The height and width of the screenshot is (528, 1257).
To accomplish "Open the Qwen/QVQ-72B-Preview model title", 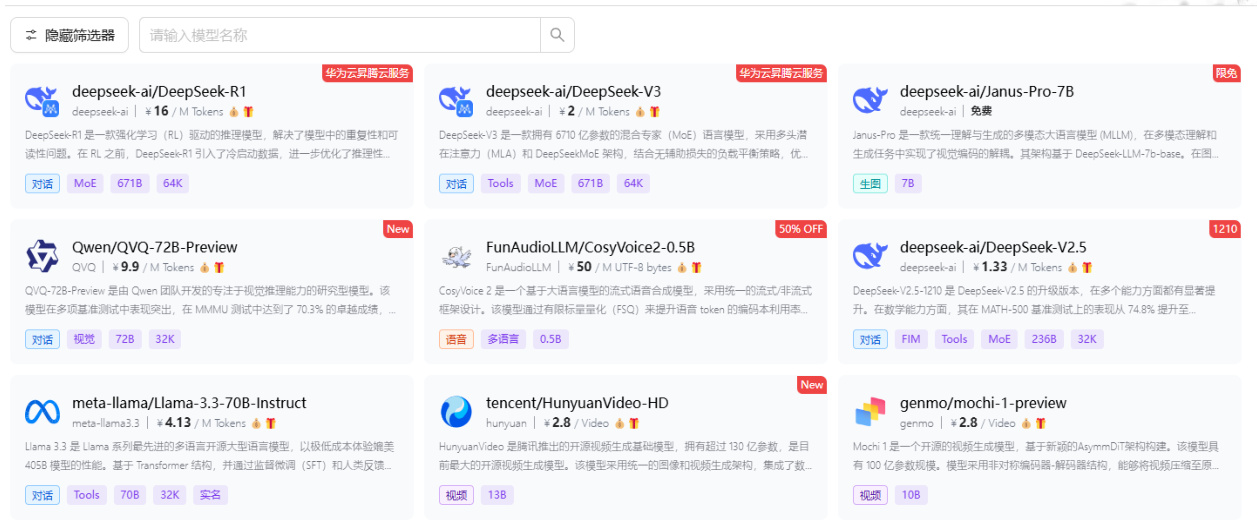I will click(x=155, y=247).
